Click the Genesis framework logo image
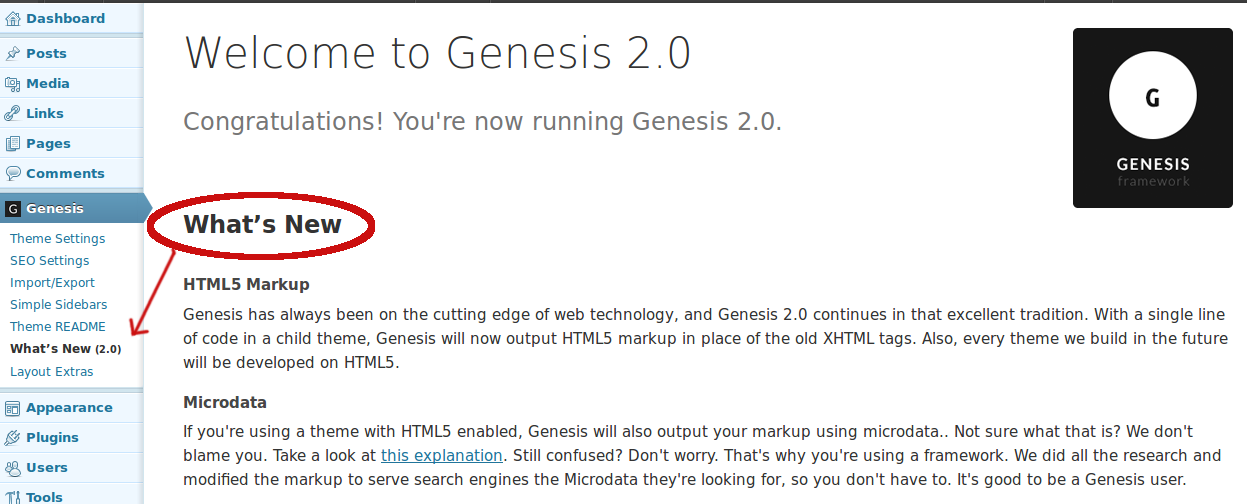This screenshot has height=504, width=1247. 1152,118
